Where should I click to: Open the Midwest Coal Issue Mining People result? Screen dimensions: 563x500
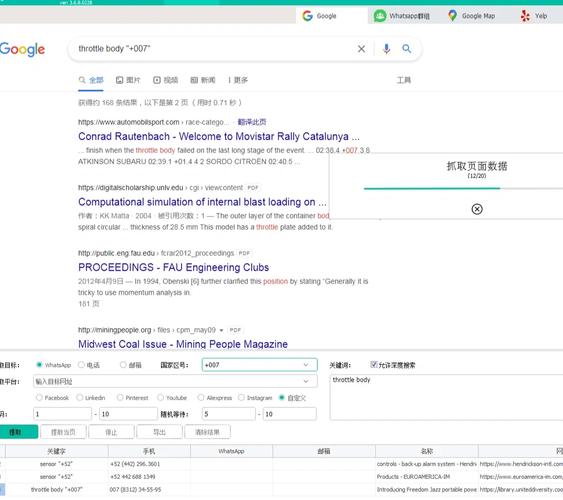(x=183, y=344)
